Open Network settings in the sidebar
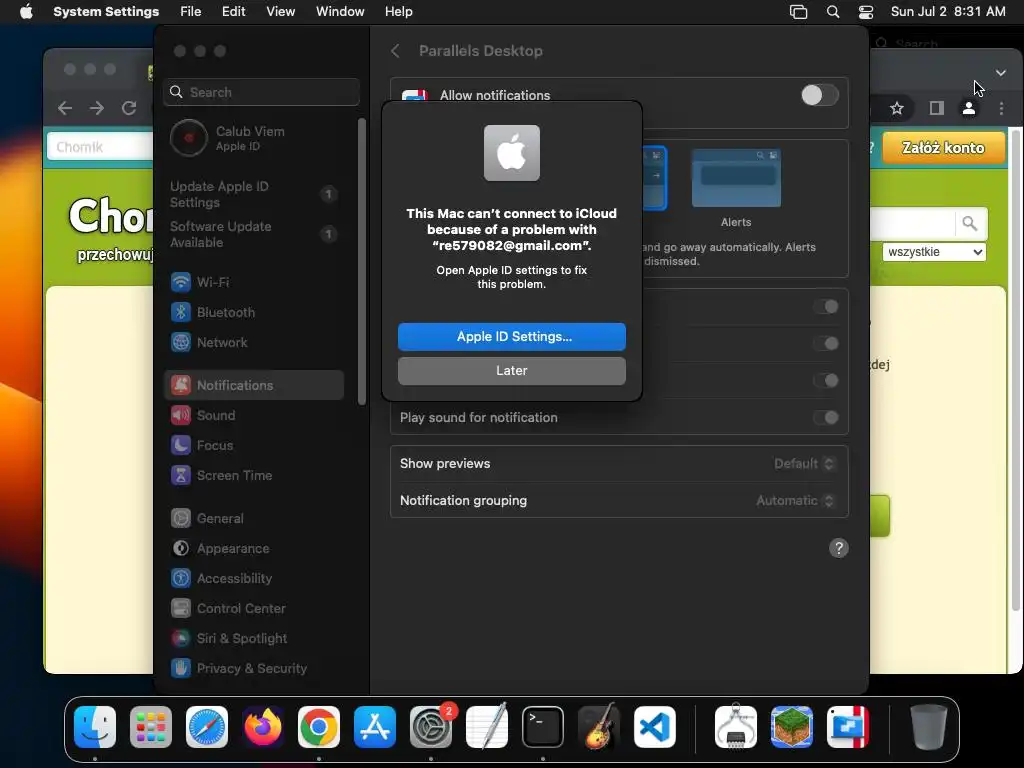Viewport: 1024px width, 768px height. [253, 342]
